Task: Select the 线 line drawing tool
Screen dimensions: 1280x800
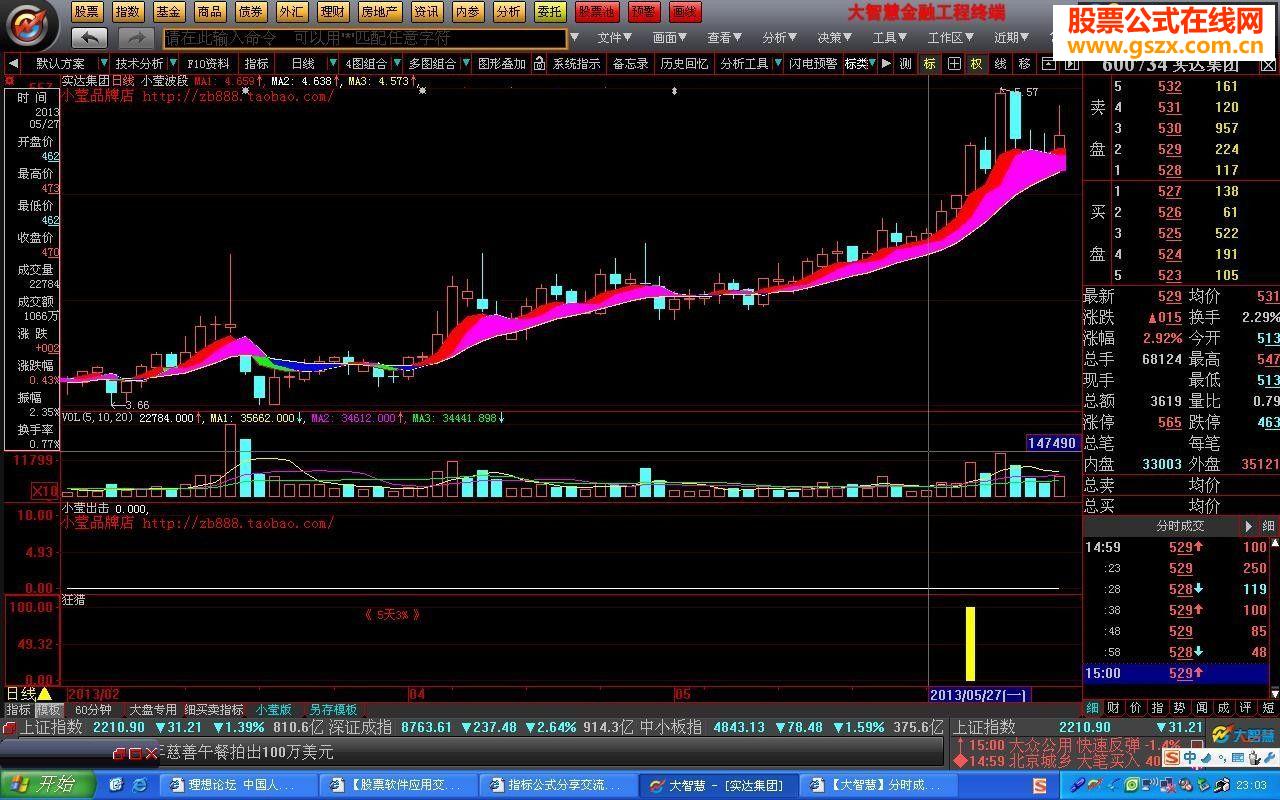Action: [x=1001, y=63]
